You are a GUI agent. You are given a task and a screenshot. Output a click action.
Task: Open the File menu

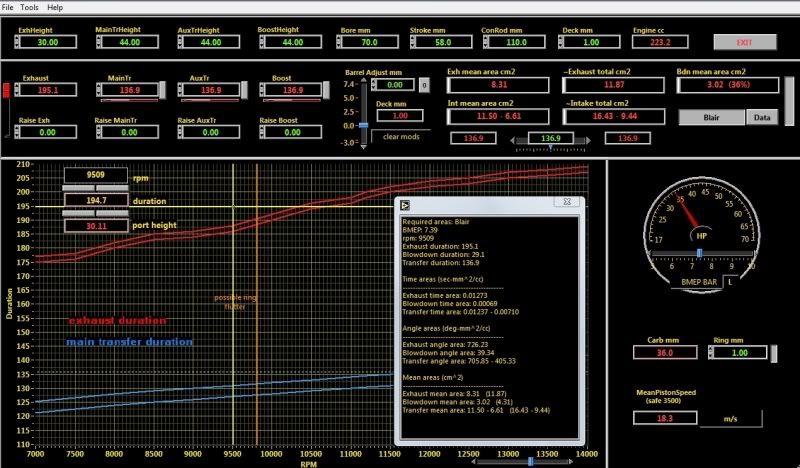click(7, 7)
